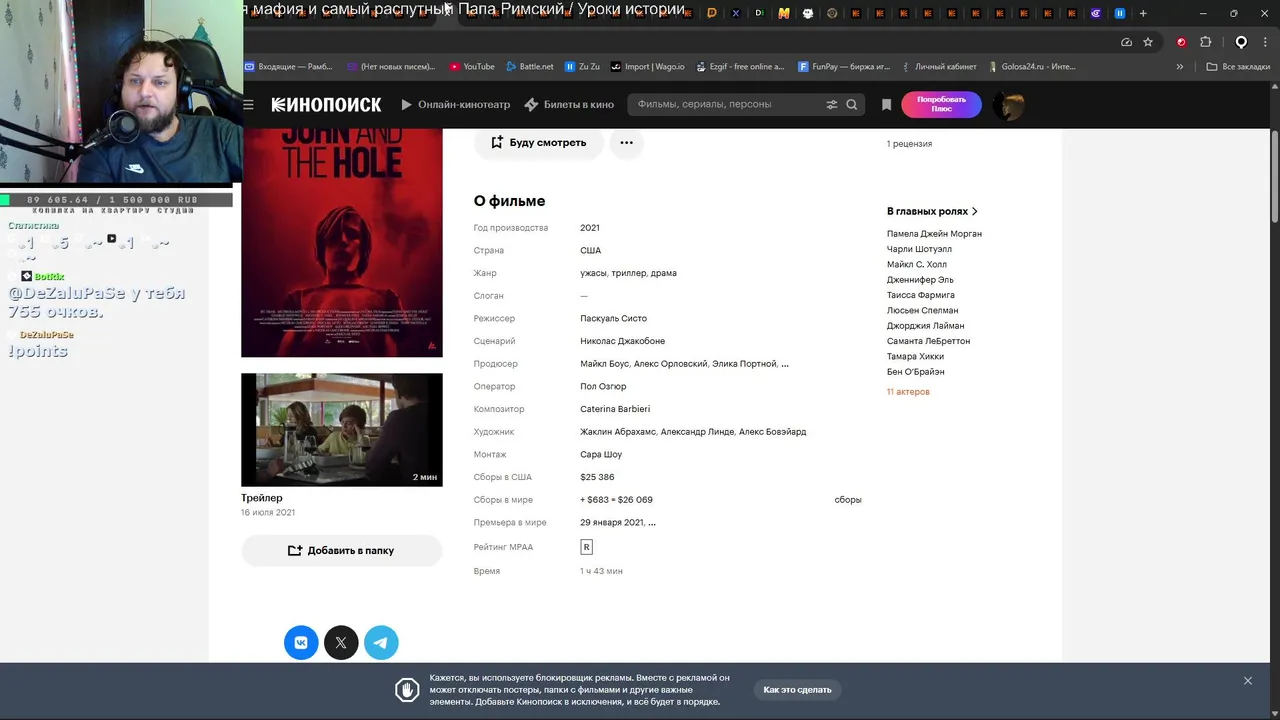Open Личный кабинет bookmark
Image resolution: width=1280 pixels, height=720 pixels.
938,67
